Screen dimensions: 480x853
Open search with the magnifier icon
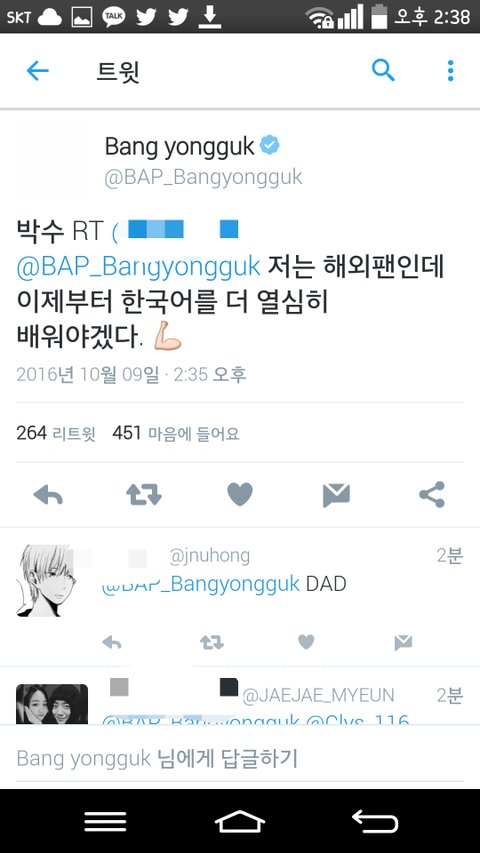[x=383, y=71]
